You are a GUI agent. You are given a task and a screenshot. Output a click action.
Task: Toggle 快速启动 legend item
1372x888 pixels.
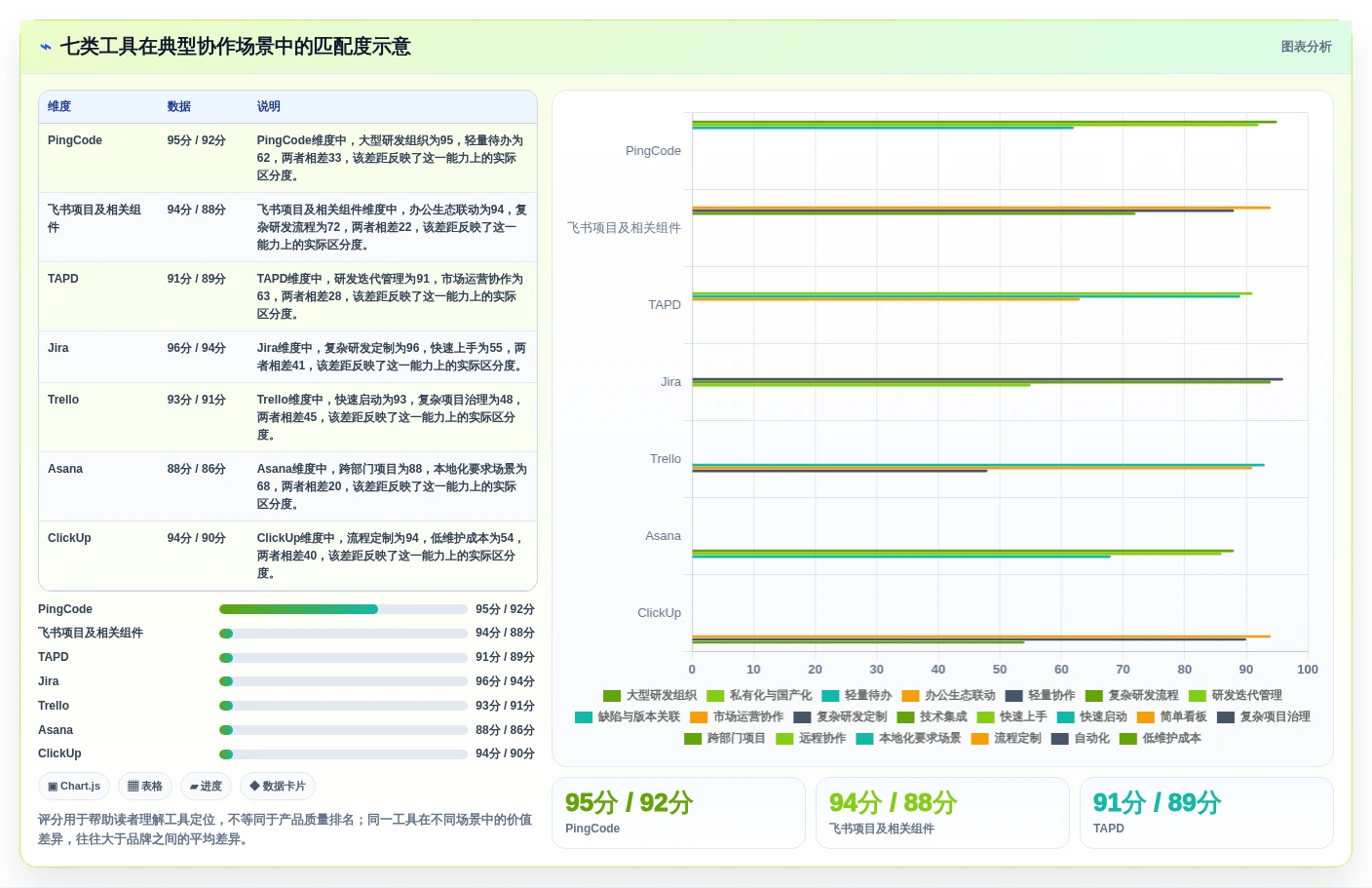(x=1091, y=716)
